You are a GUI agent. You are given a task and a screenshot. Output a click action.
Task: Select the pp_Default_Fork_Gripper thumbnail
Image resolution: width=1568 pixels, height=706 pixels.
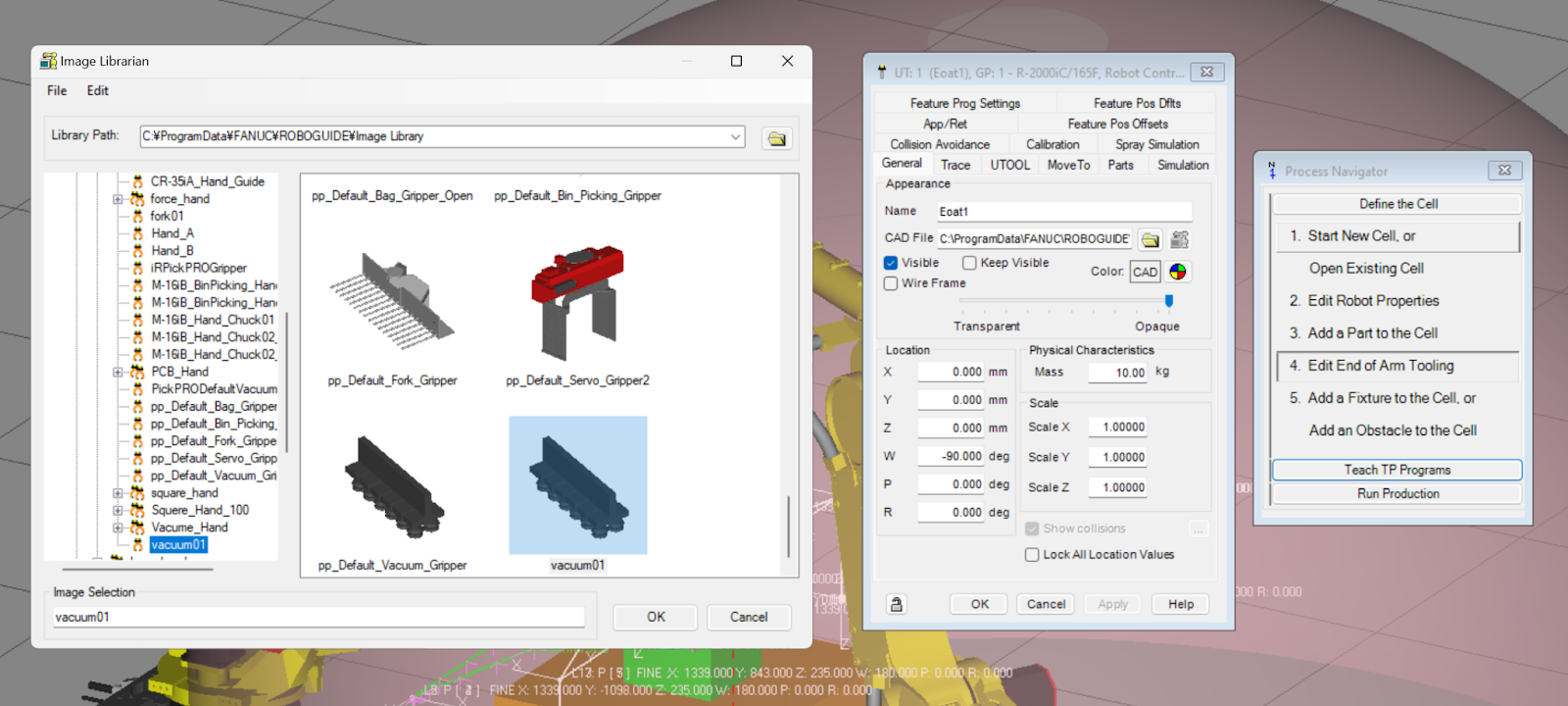click(392, 299)
